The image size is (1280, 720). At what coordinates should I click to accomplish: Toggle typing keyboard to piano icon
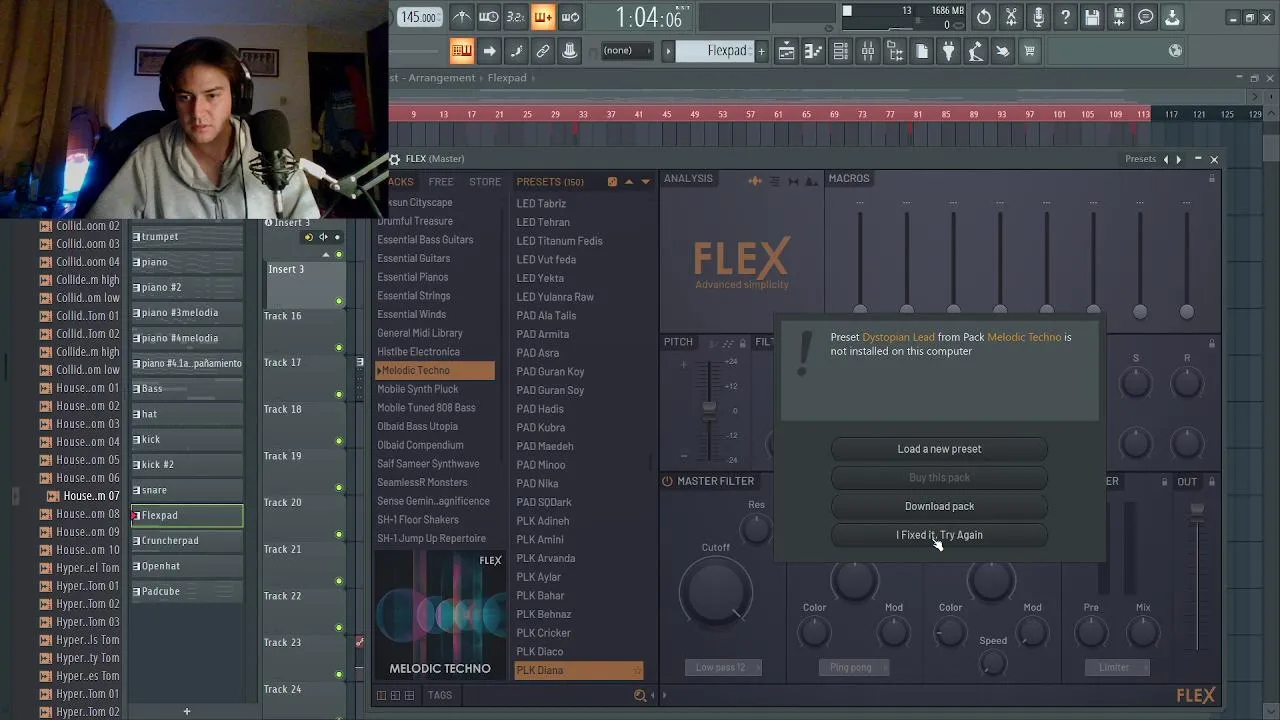click(461, 51)
